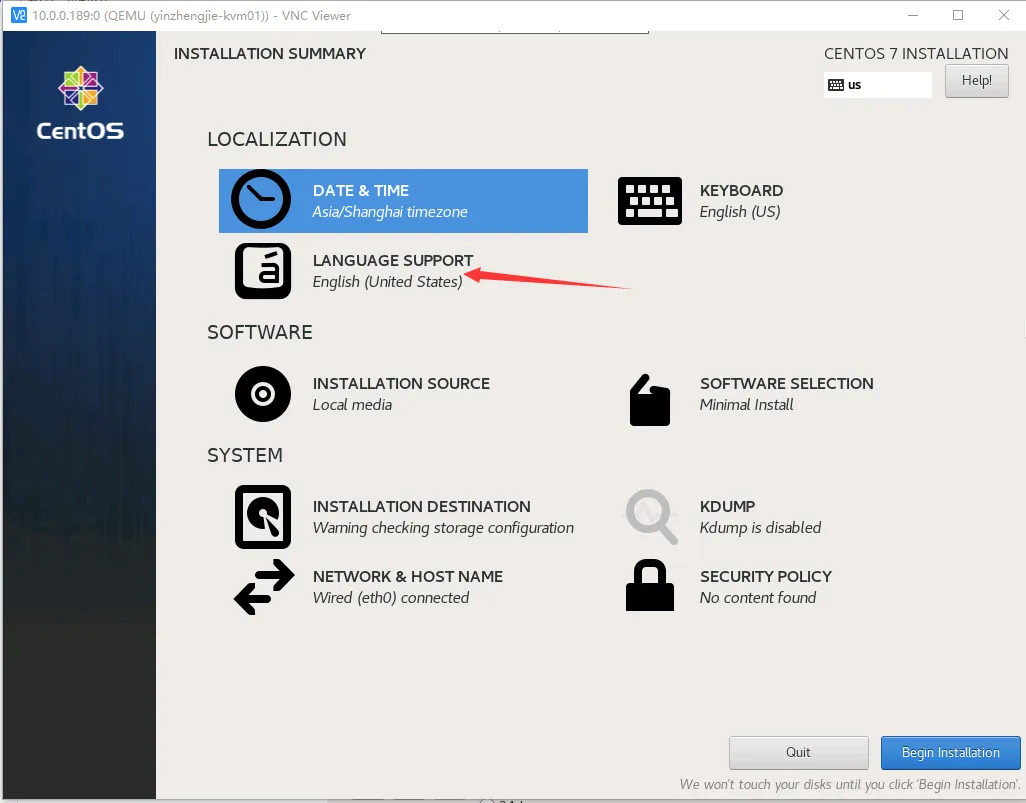Image resolution: width=1026 pixels, height=803 pixels.
Task: Click 'Wired (eth0) connected' status text
Action: [x=391, y=598]
